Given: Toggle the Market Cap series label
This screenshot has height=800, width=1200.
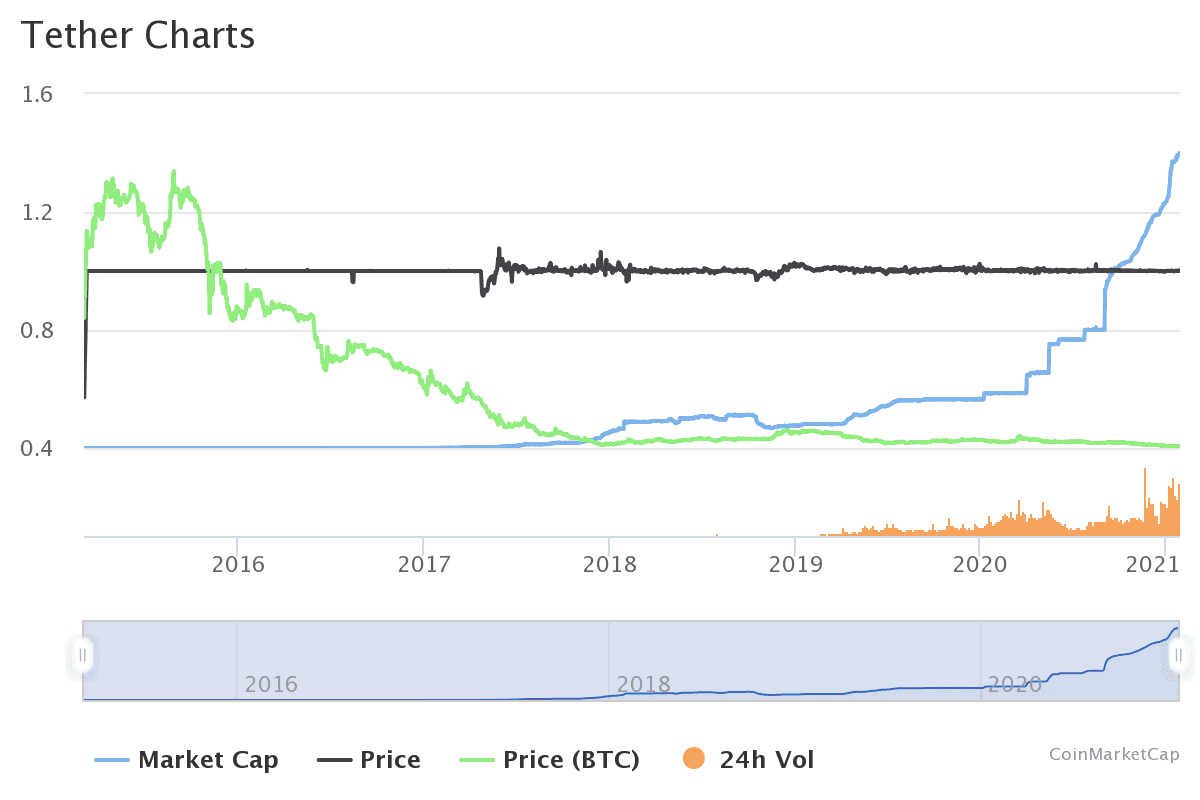Looking at the screenshot, I should pyautogui.click(x=208, y=760).
